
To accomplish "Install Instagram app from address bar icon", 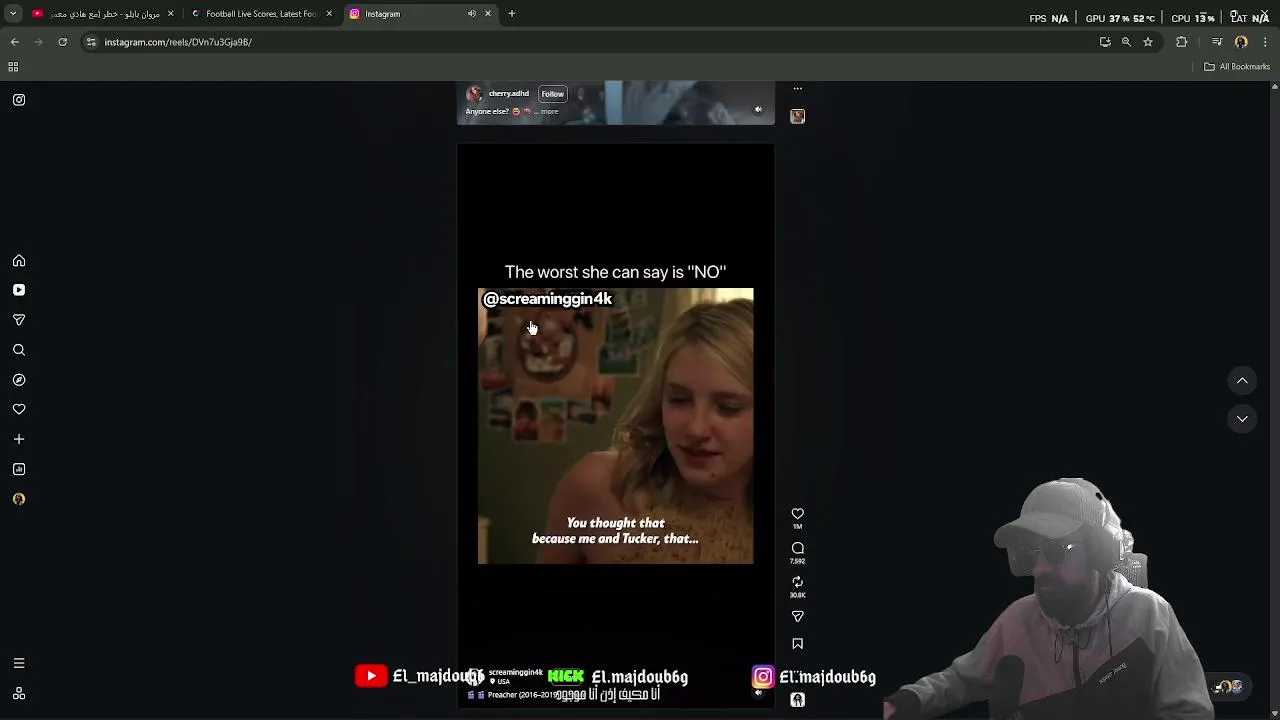I will point(1105,42).
